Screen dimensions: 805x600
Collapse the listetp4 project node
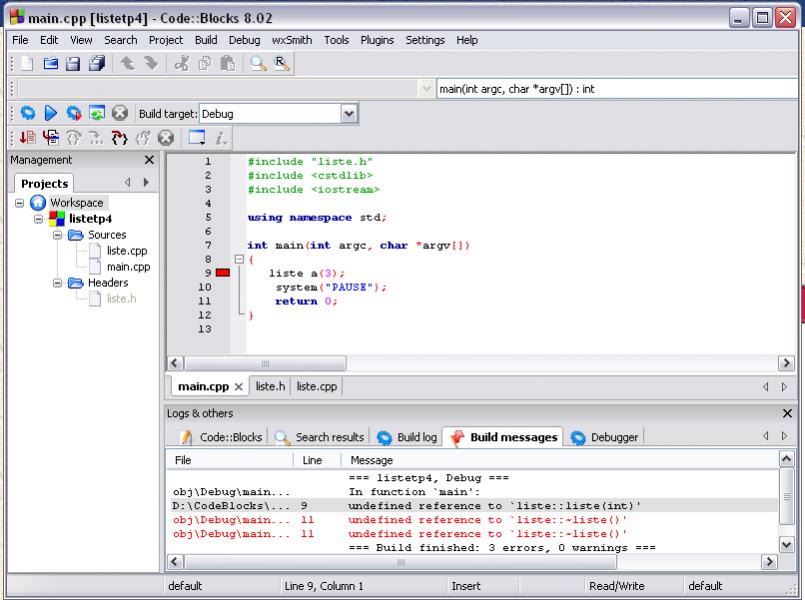click(39, 219)
